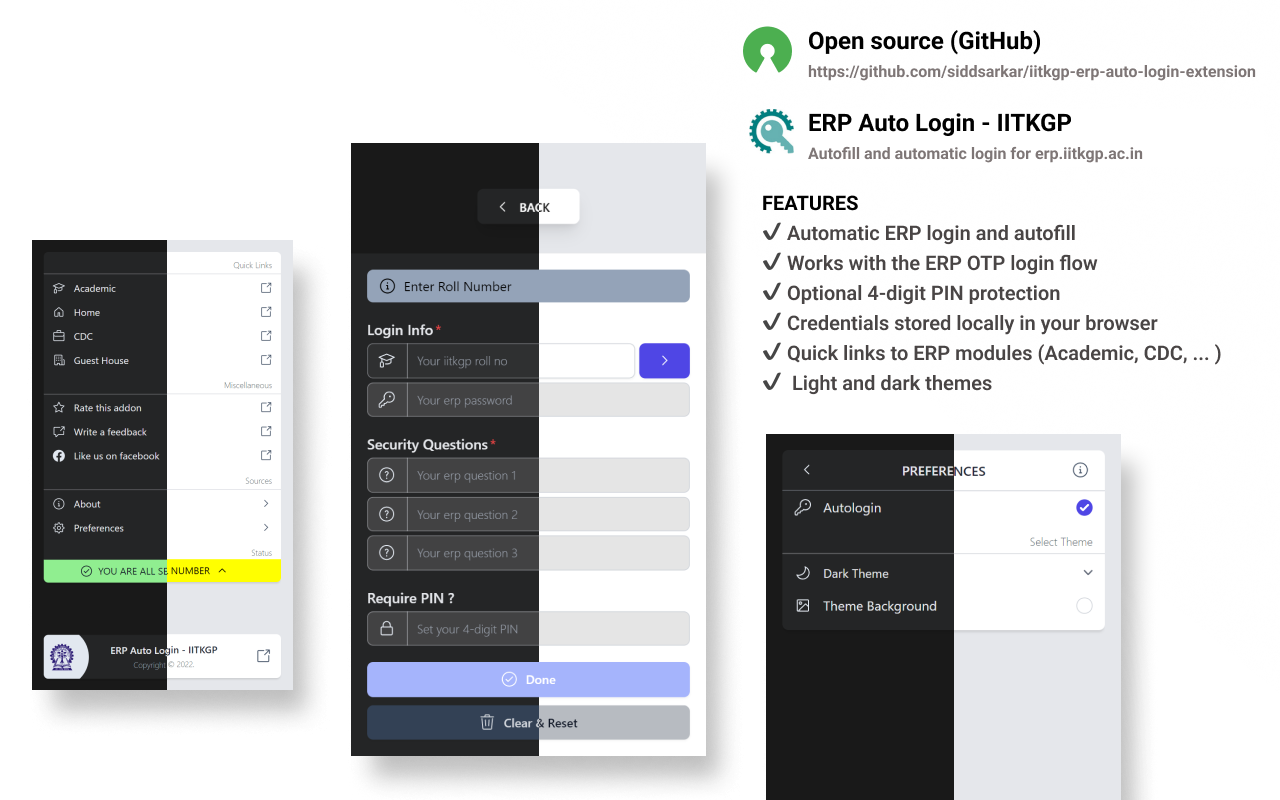Click the briefcase icon next to CDC
The height and width of the screenshot is (800, 1280).
pos(59,336)
